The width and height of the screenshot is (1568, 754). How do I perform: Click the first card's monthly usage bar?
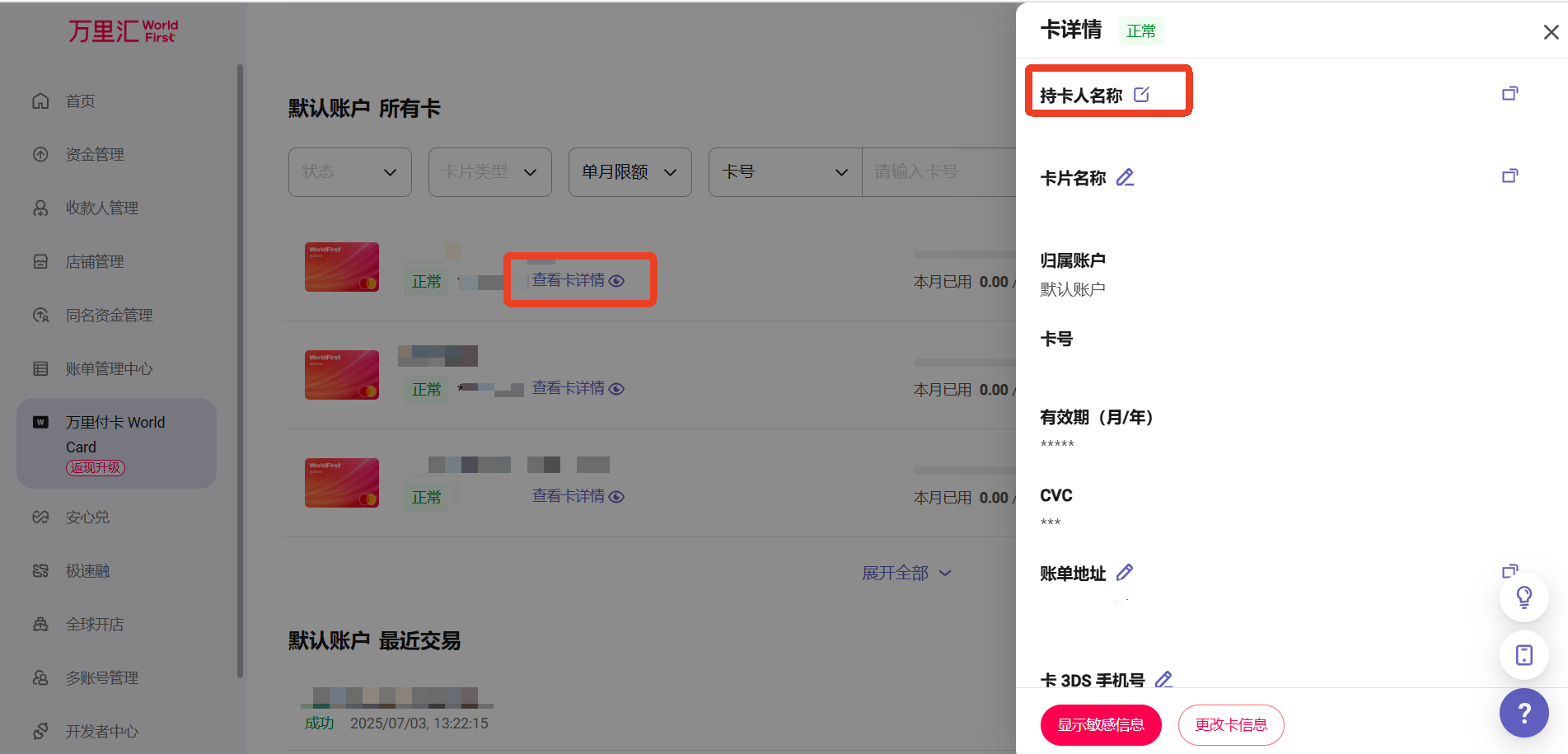tap(965, 255)
